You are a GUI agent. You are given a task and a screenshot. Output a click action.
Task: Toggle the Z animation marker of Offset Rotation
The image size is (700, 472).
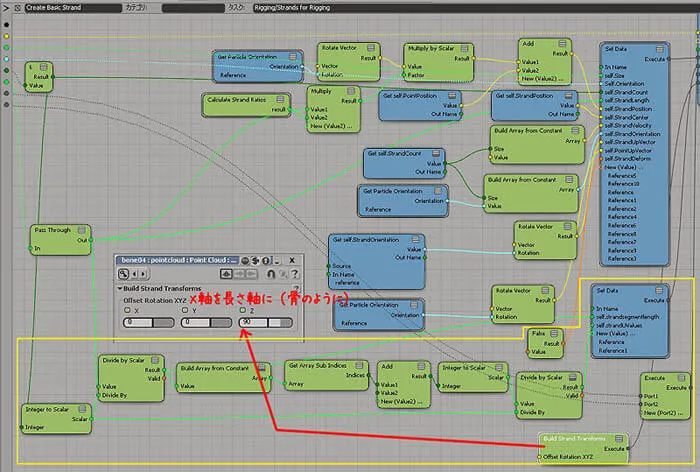coord(243,310)
